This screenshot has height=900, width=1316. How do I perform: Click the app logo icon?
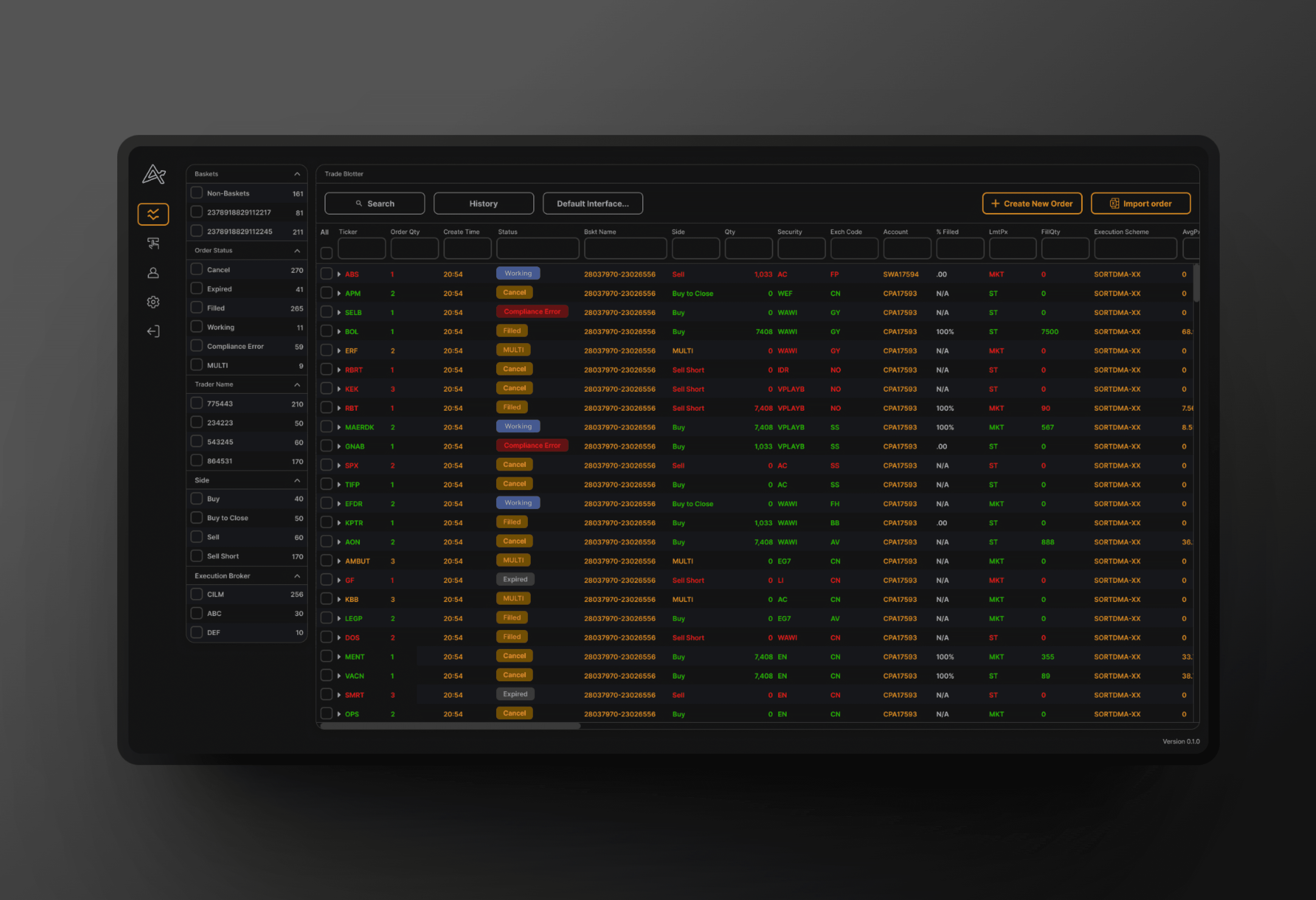(154, 174)
